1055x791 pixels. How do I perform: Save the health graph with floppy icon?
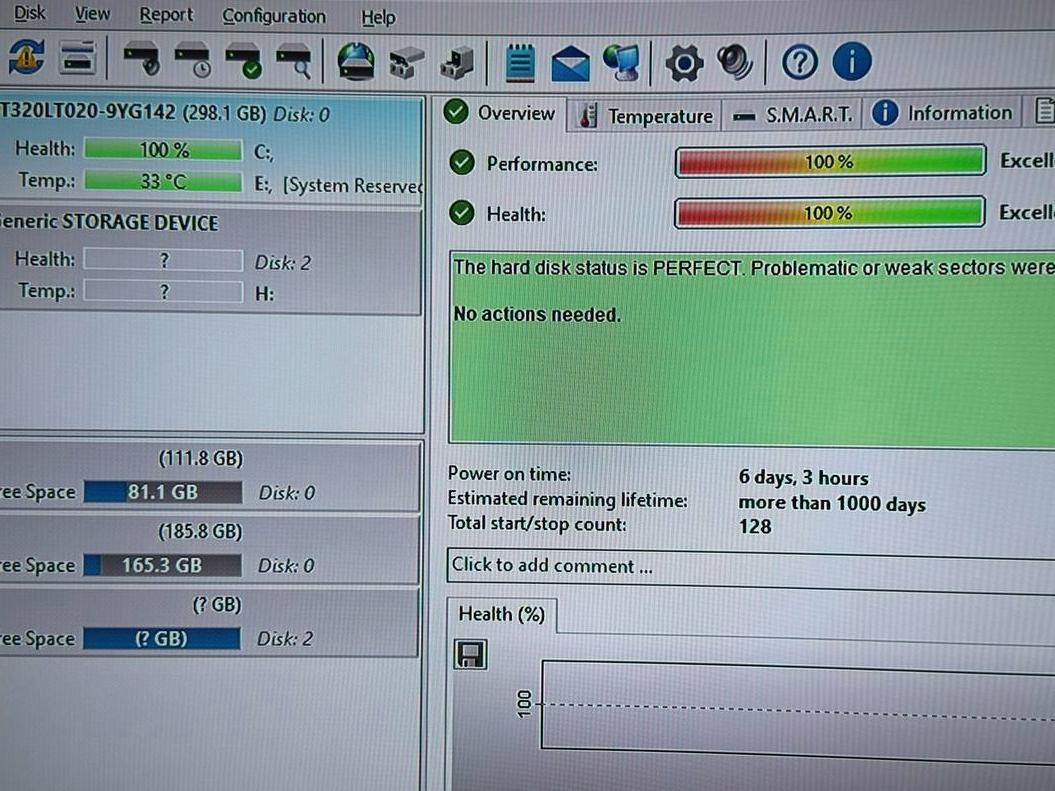pos(470,655)
